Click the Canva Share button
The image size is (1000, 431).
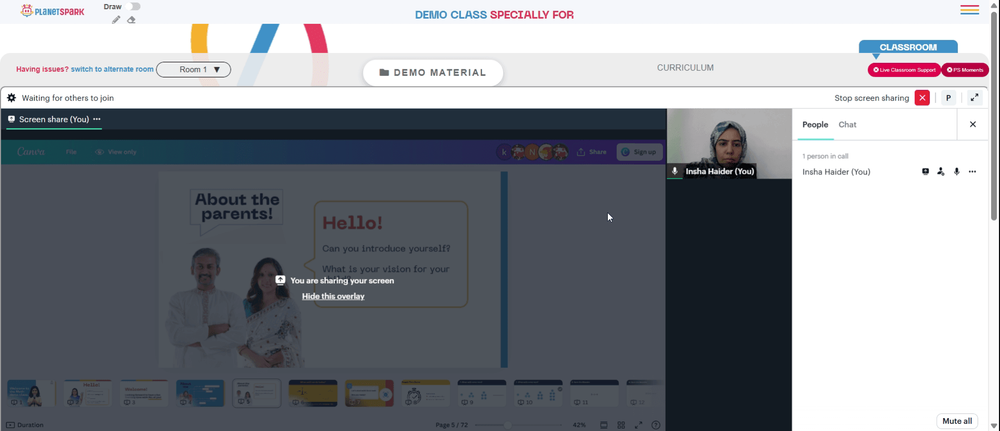click(591, 152)
